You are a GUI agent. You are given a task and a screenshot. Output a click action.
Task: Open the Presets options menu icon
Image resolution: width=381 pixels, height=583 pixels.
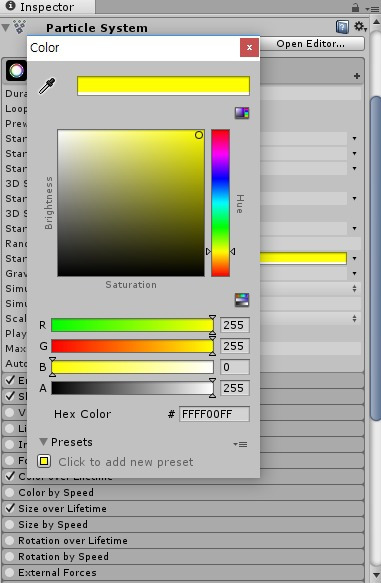[x=240, y=444]
